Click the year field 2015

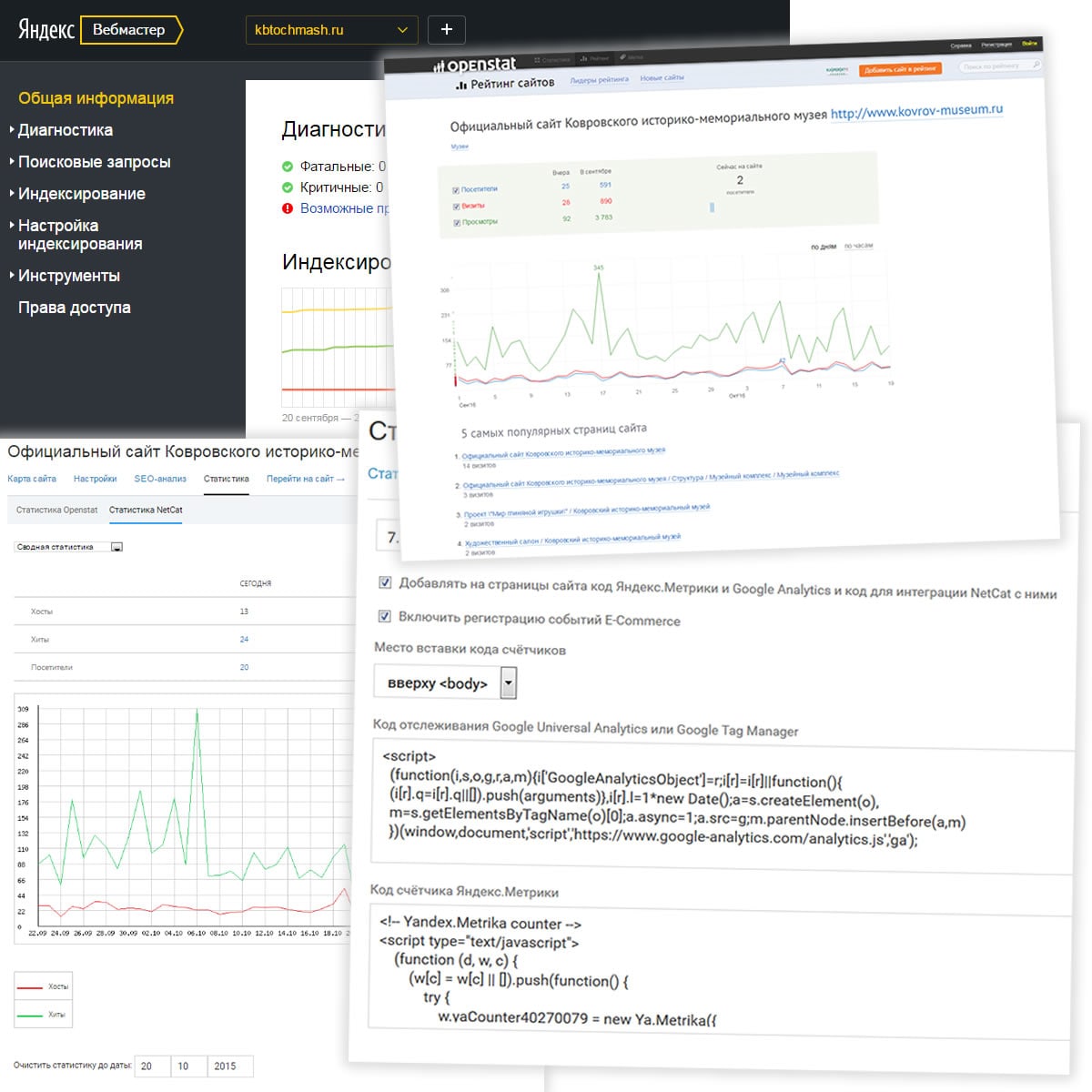click(x=230, y=1066)
